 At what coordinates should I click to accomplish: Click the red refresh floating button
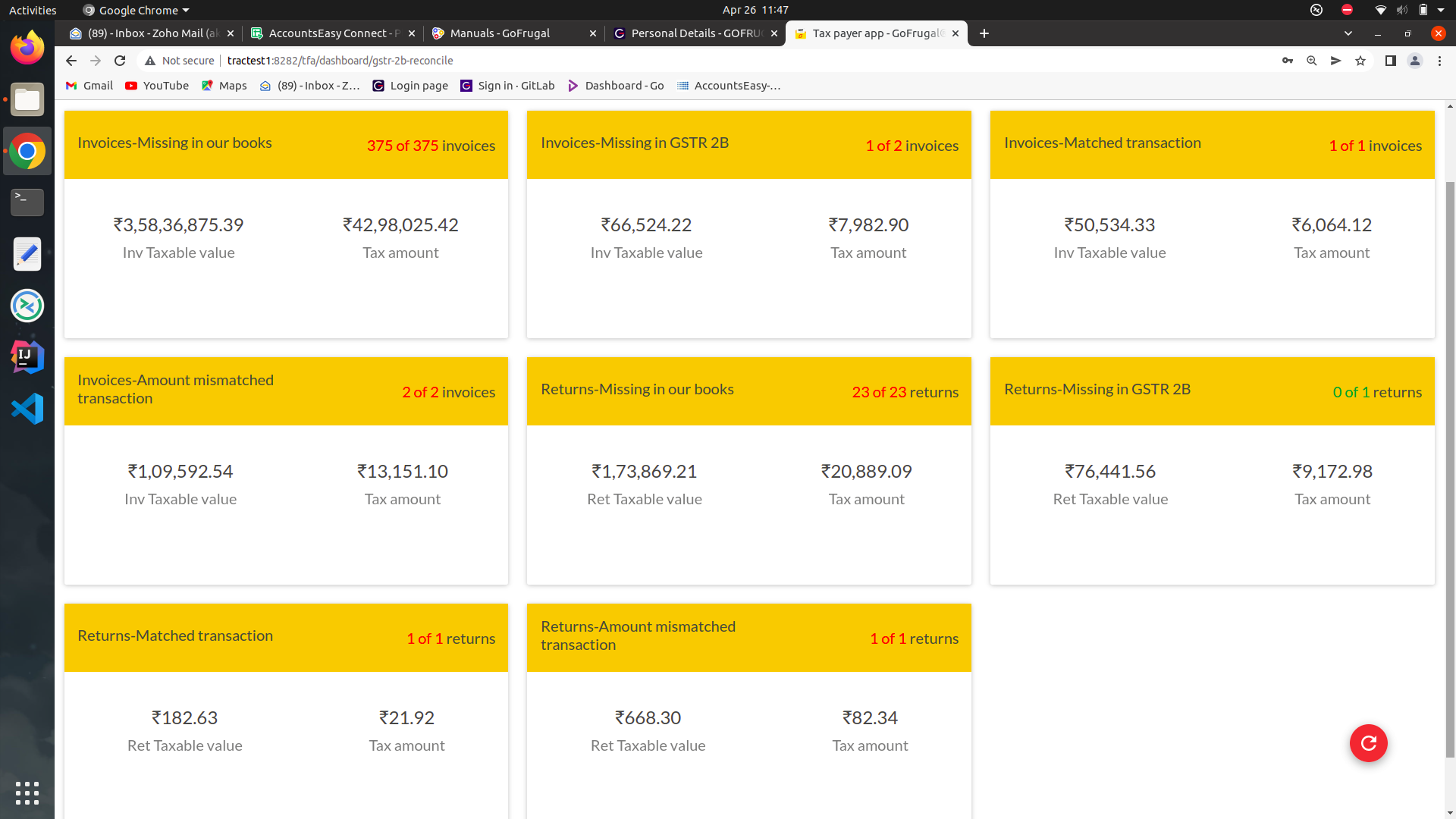(x=1368, y=743)
